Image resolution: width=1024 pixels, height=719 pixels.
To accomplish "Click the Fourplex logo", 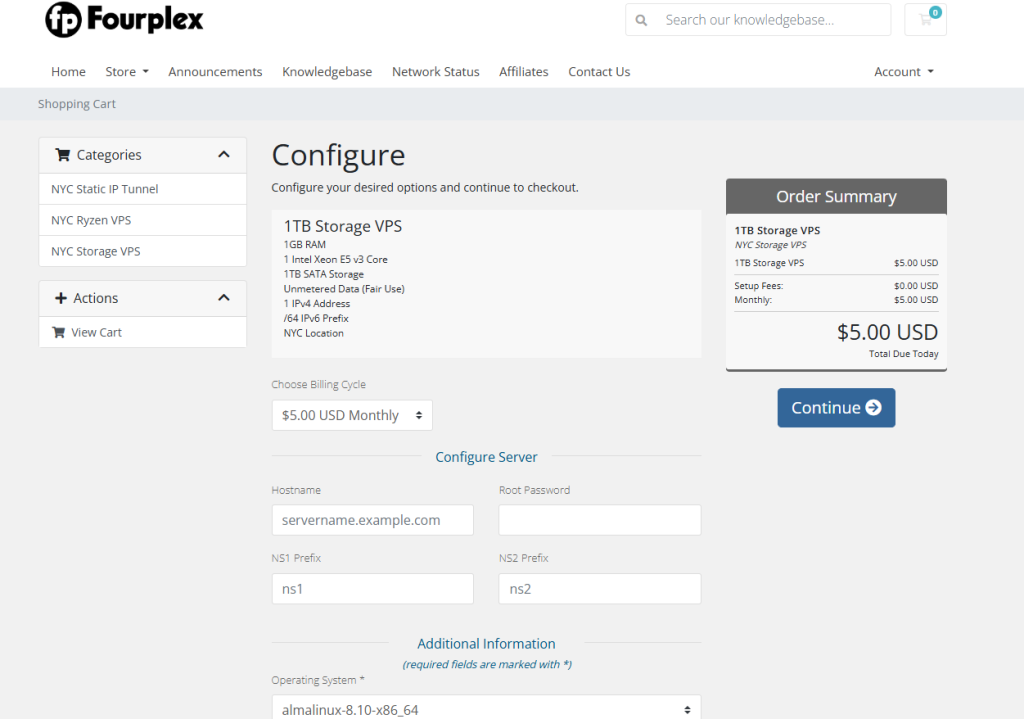I will 124,20.
